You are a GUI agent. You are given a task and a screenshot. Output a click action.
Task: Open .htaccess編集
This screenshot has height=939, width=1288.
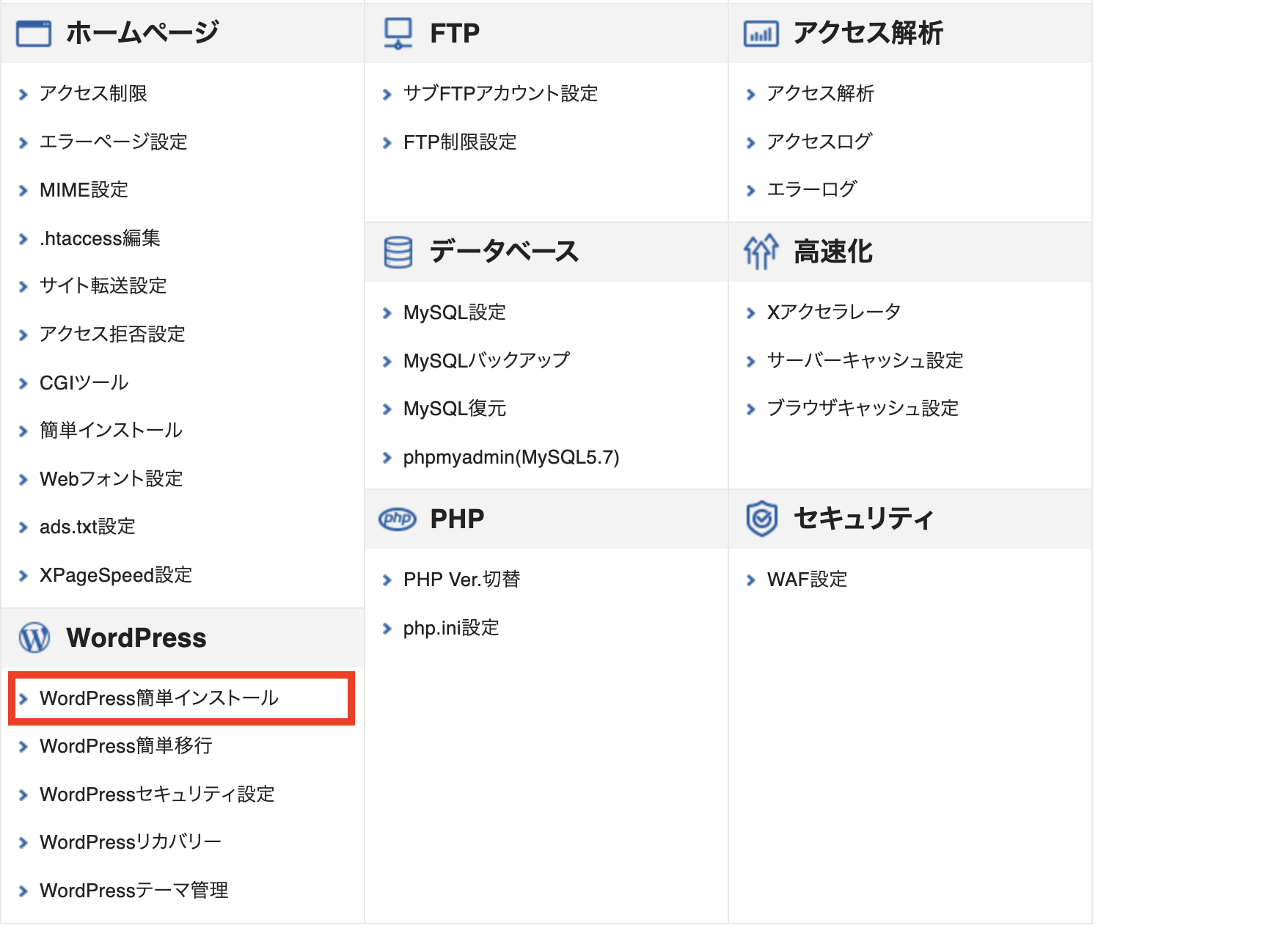pyautogui.click(x=100, y=238)
